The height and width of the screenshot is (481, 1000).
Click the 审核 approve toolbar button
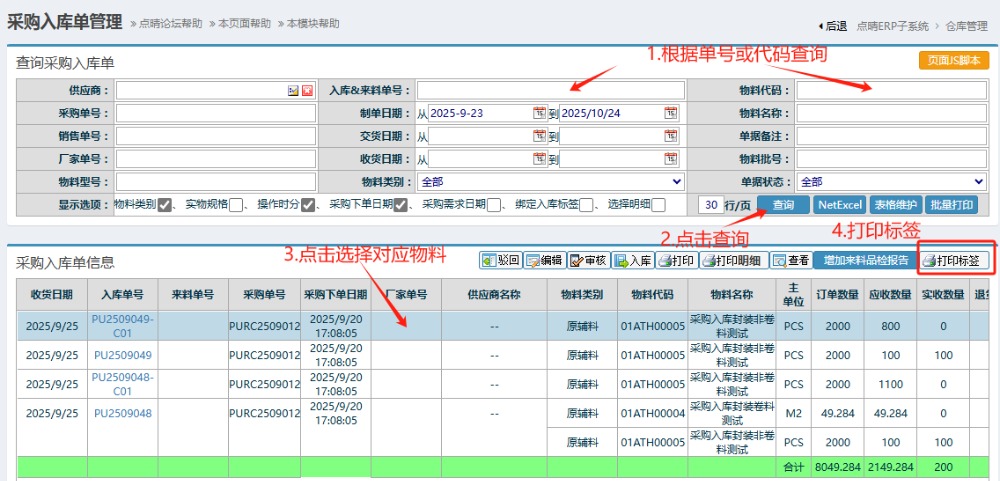pos(589,260)
